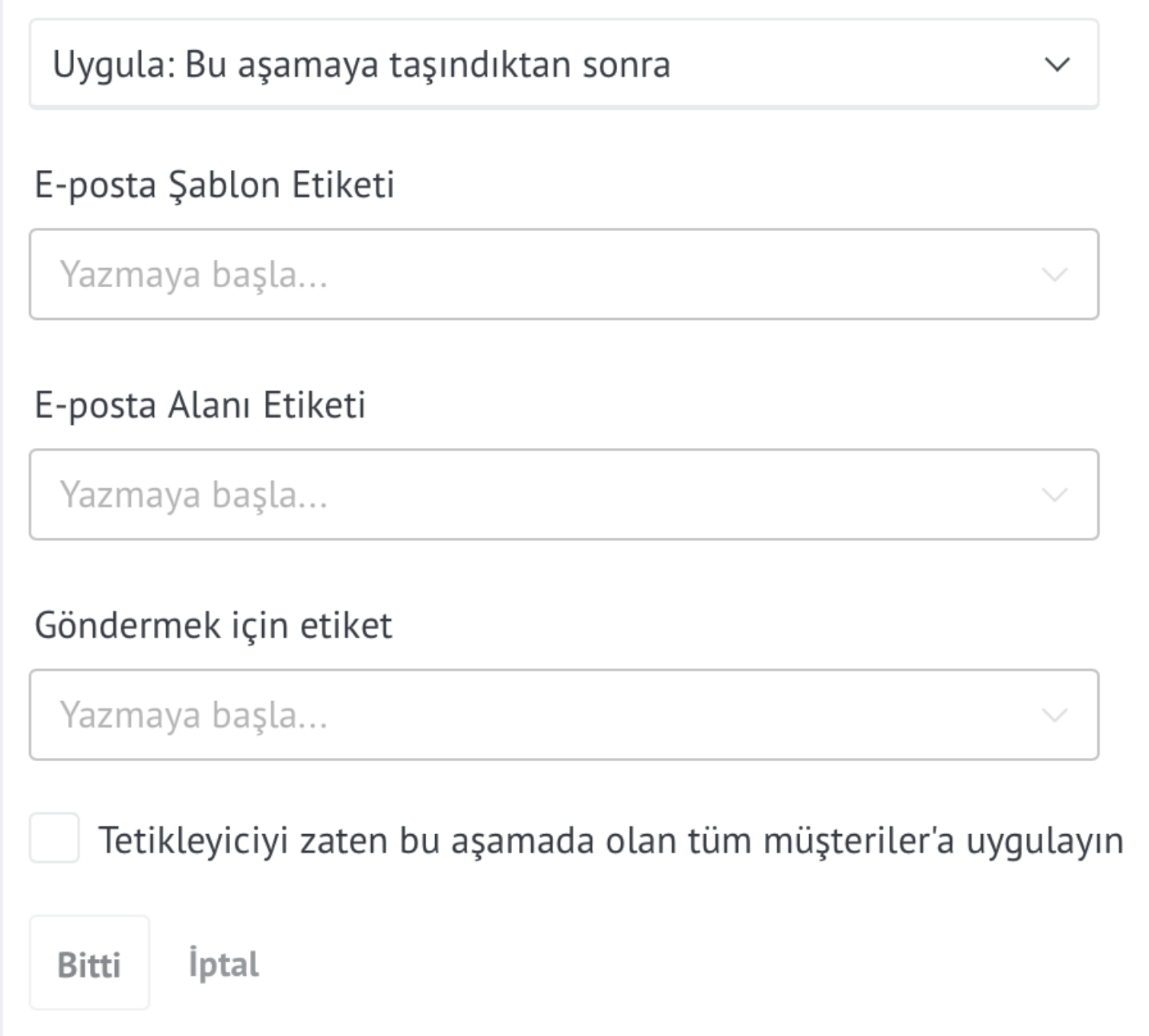The height and width of the screenshot is (1036, 1149).
Task: Select the 'Bu aşamaya taşındıktan sonra' apply timing text
Action: pos(427,65)
